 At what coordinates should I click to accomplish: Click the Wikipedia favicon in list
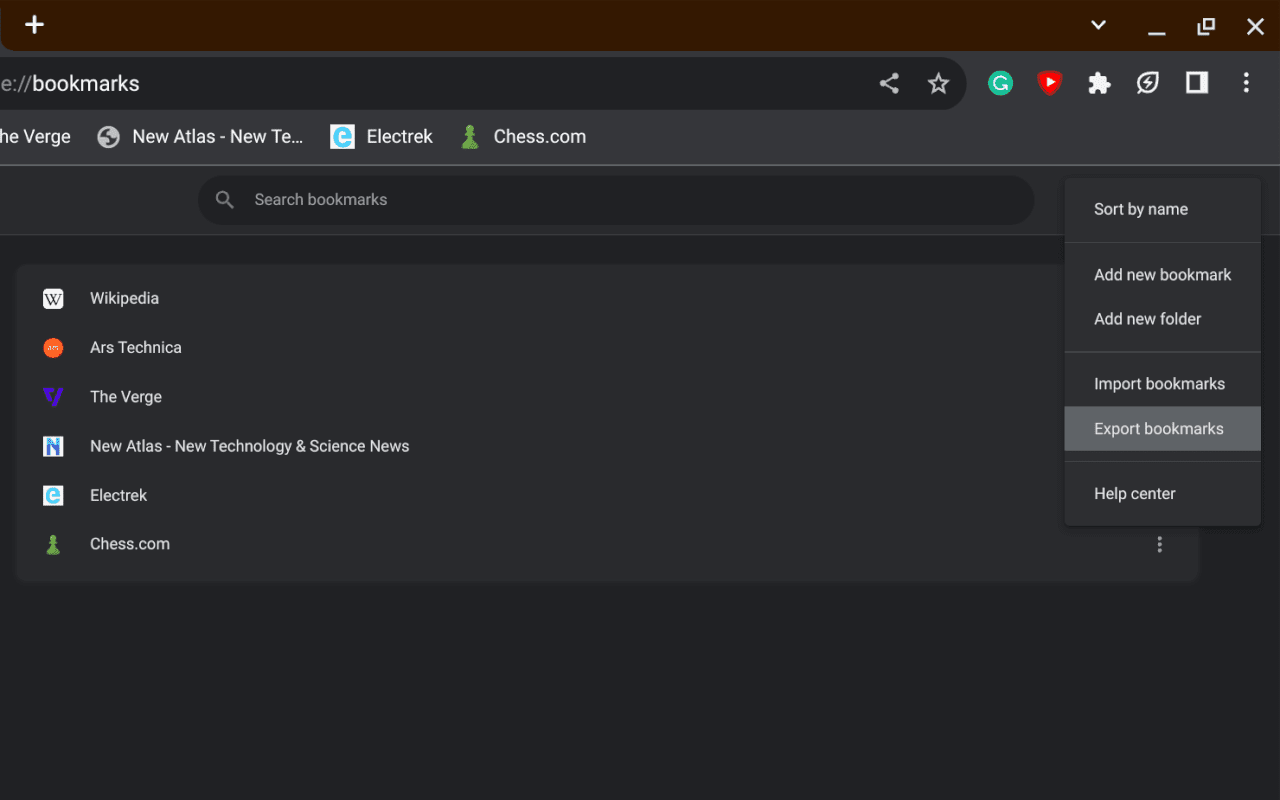[x=53, y=298]
